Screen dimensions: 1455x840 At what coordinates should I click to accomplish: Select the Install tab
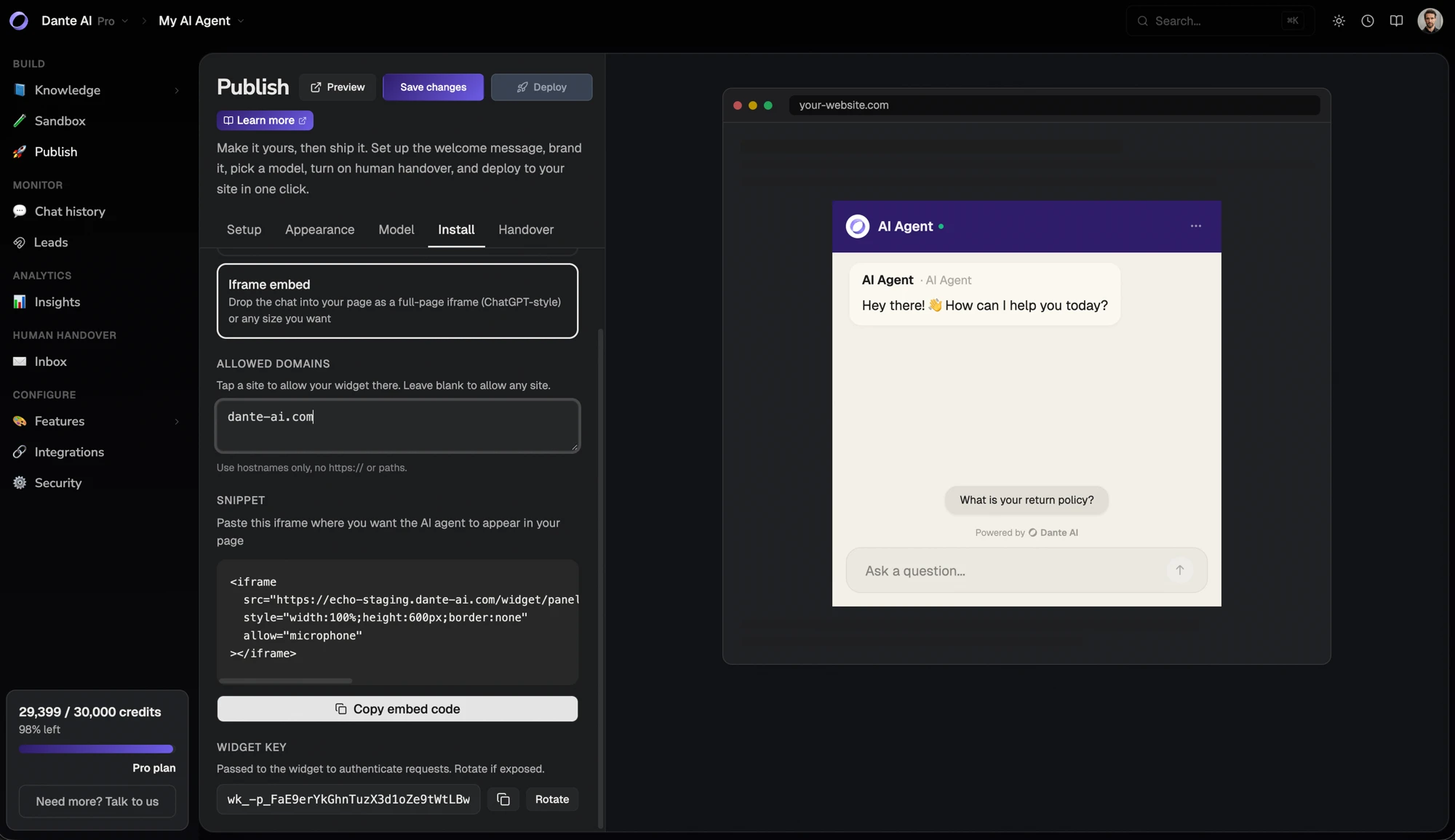coord(456,230)
